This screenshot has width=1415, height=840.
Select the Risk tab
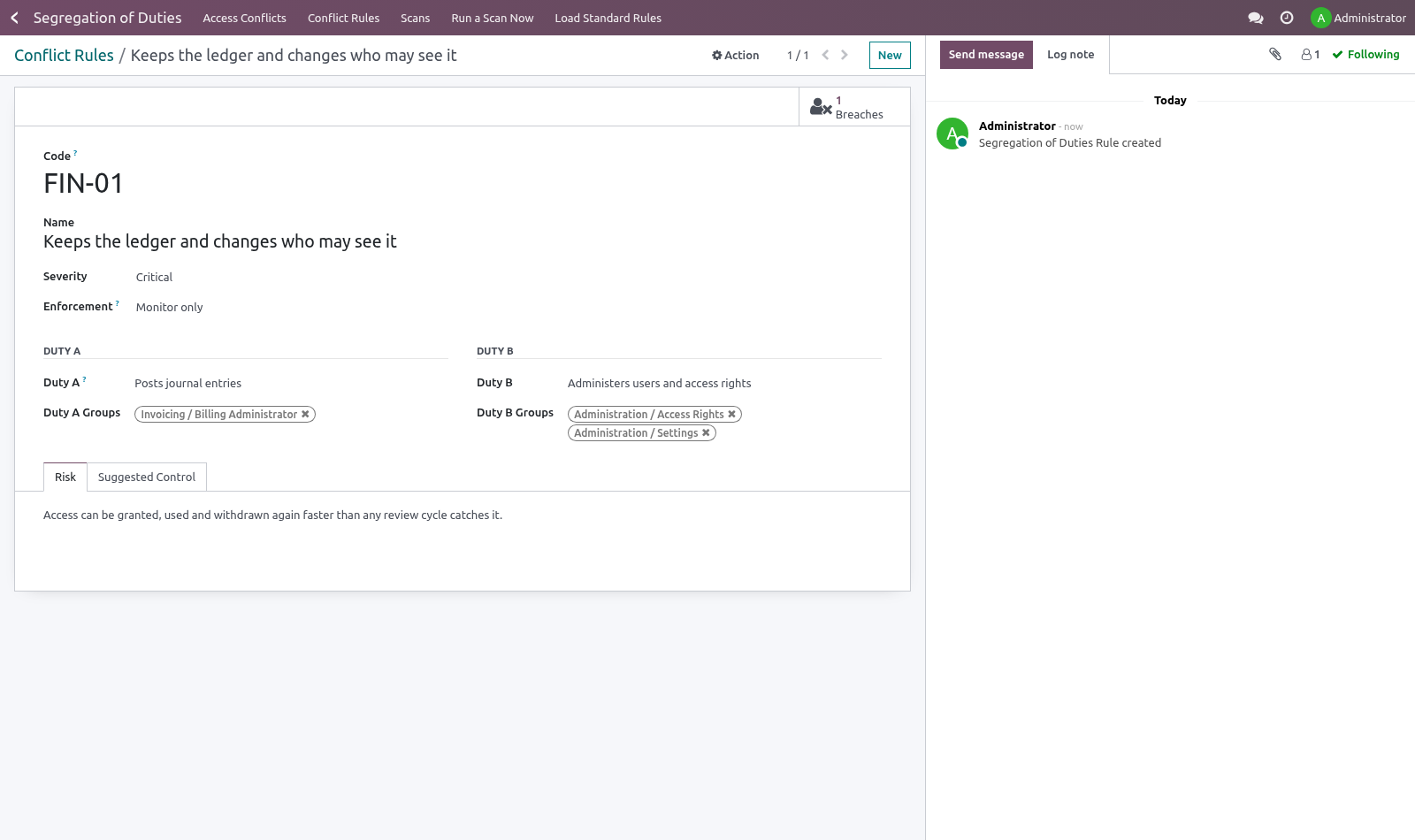click(65, 477)
